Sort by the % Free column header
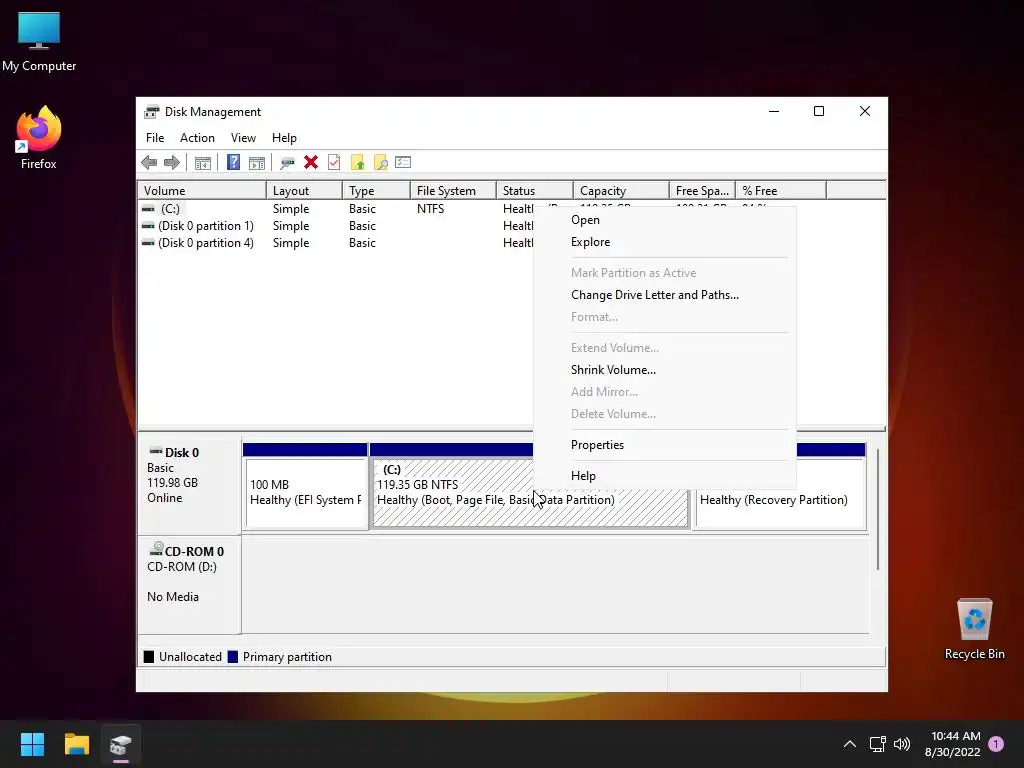Screen dimensions: 1024x768 tap(781, 191)
